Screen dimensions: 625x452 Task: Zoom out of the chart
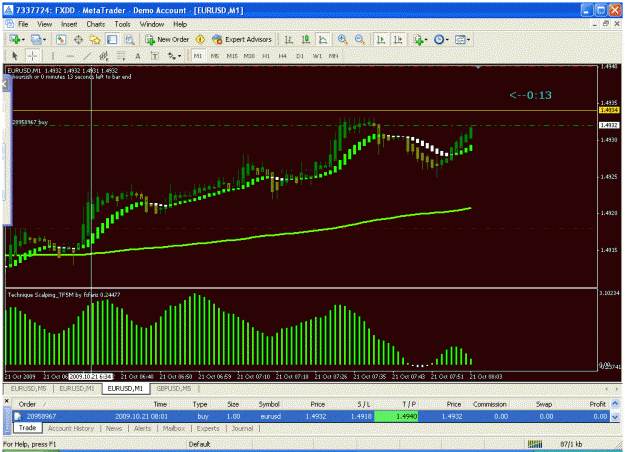click(359, 39)
